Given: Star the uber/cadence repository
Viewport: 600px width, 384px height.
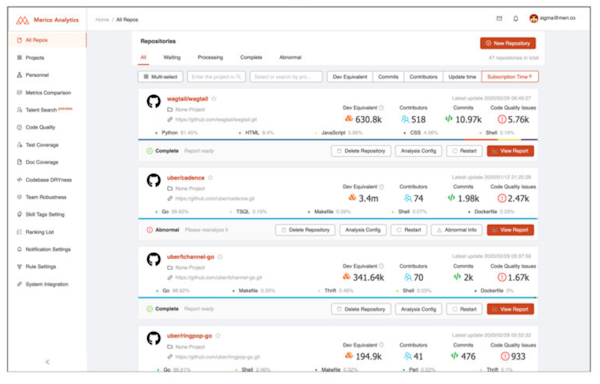Looking at the screenshot, I should pos(210,178).
